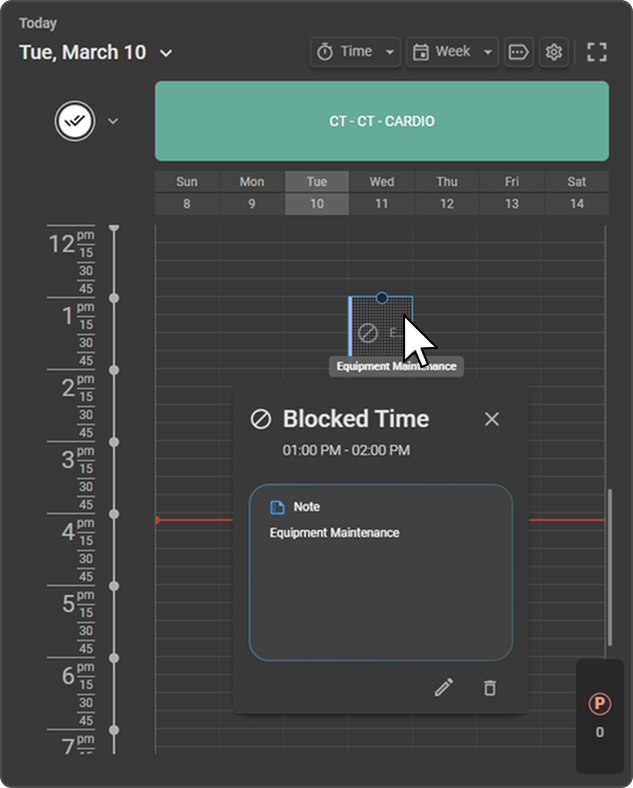Viewport: 633px width, 788px height.
Task: Click the 3 pm marker on time ruler
Action: point(114,442)
